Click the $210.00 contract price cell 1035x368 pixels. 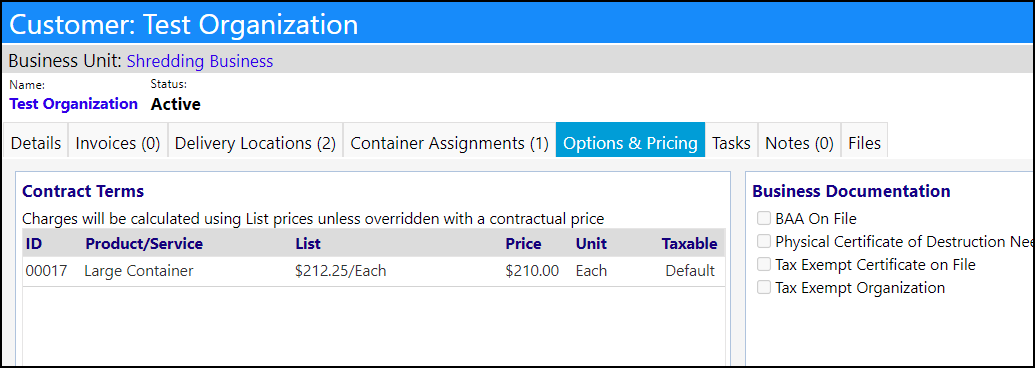coord(532,271)
